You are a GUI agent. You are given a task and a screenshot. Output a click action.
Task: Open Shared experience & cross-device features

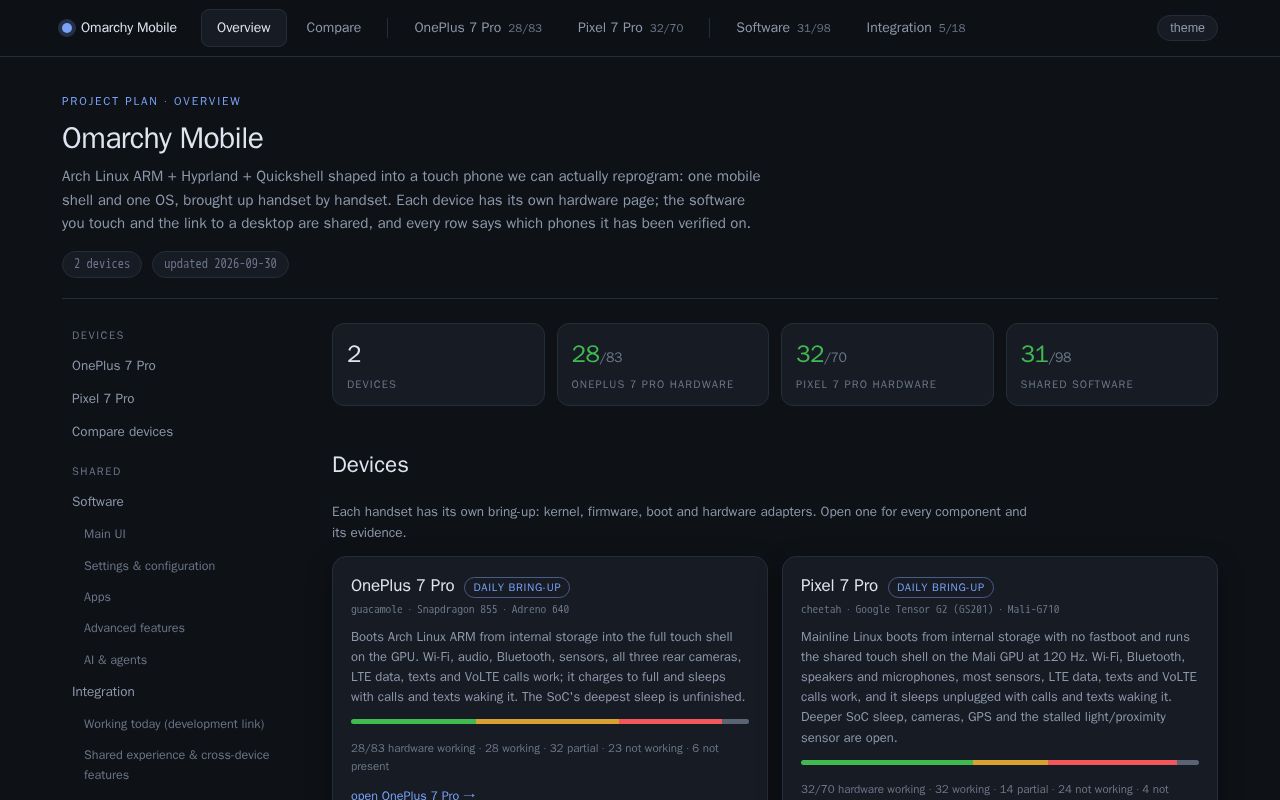tap(177, 765)
